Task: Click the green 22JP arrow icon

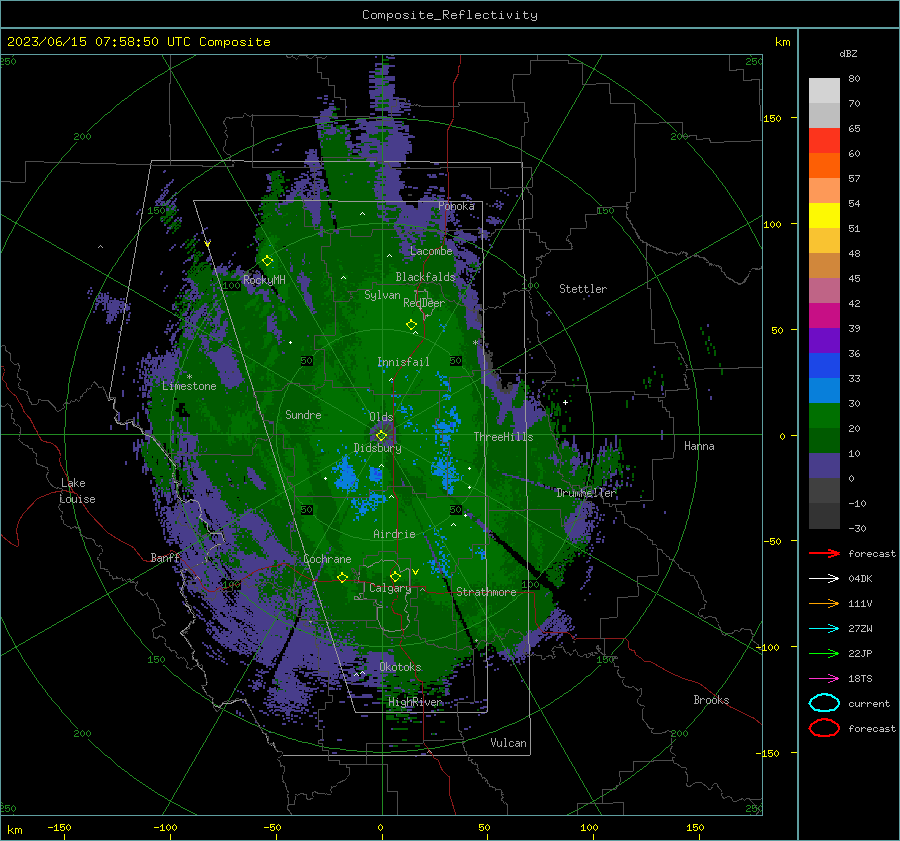Action: (x=824, y=653)
